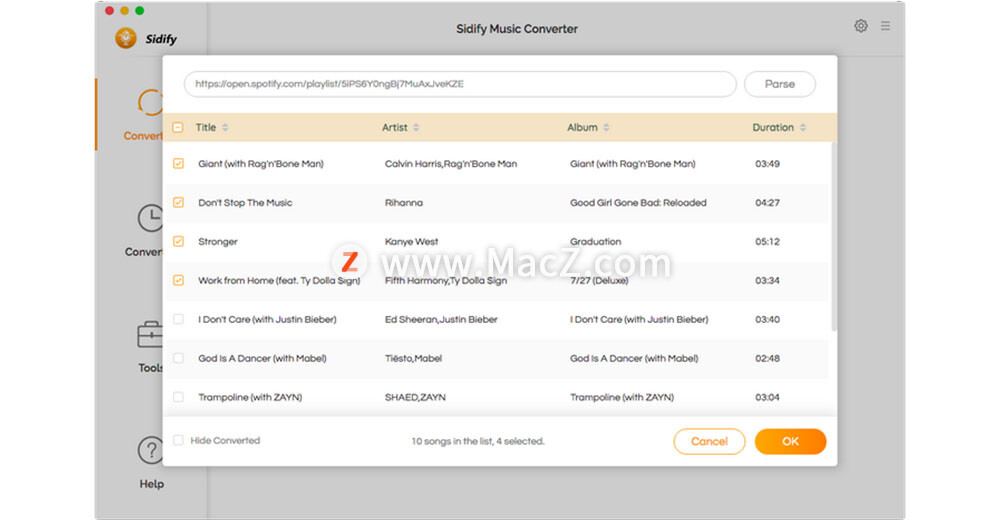Check Trampoline (with ZAYN) song

[178, 397]
